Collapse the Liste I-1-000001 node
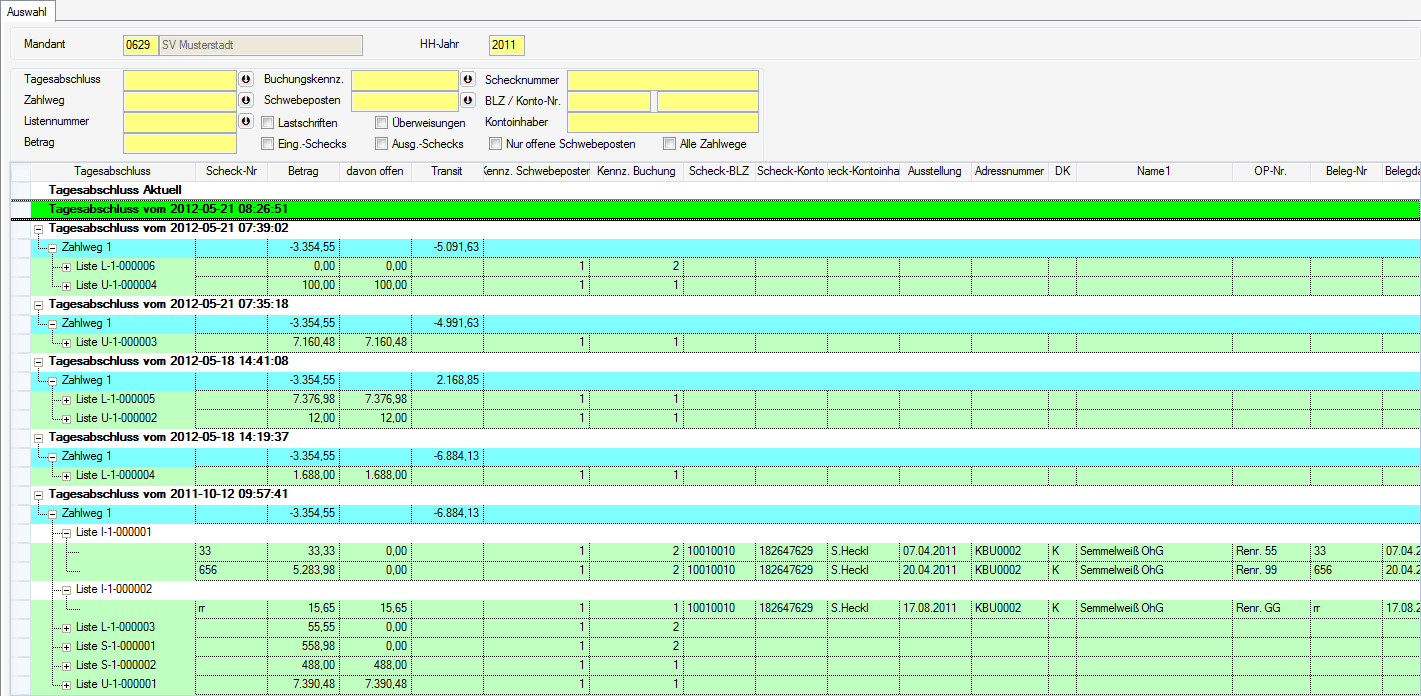1421x696 pixels. tap(67, 533)
